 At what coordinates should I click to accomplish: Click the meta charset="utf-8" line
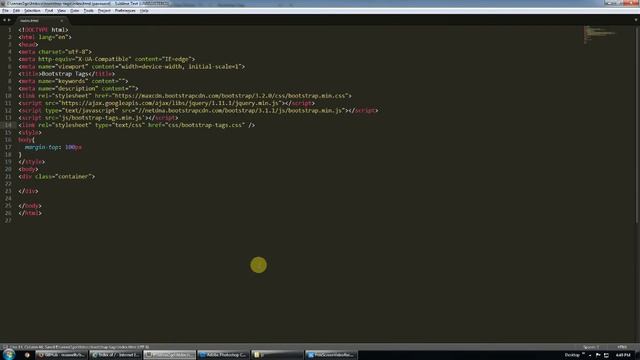coord(55,52)
